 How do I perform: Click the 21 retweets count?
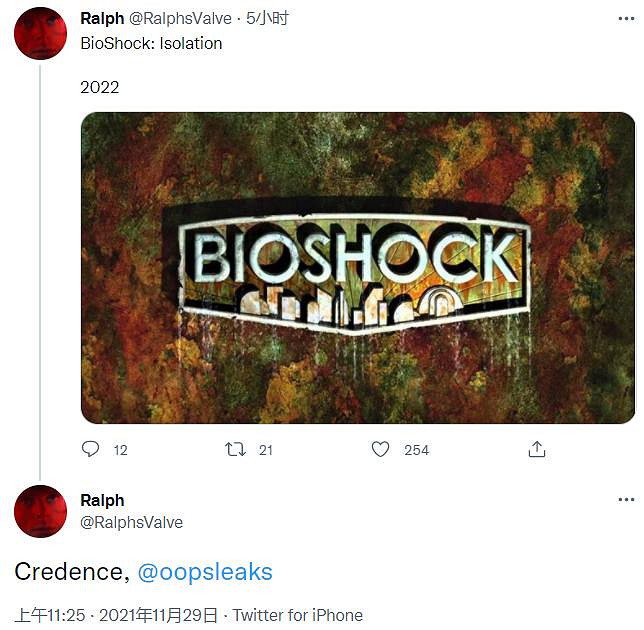(266, 450)
